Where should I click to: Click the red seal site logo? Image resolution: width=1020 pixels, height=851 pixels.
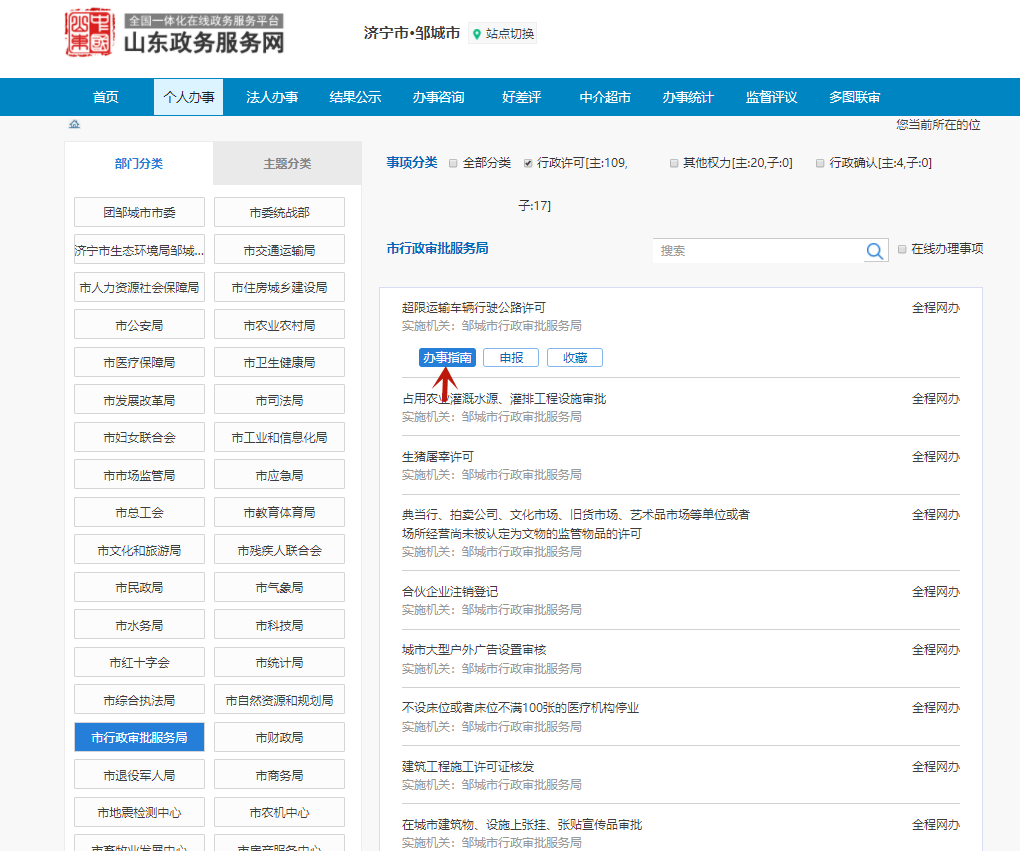(90, 33)
